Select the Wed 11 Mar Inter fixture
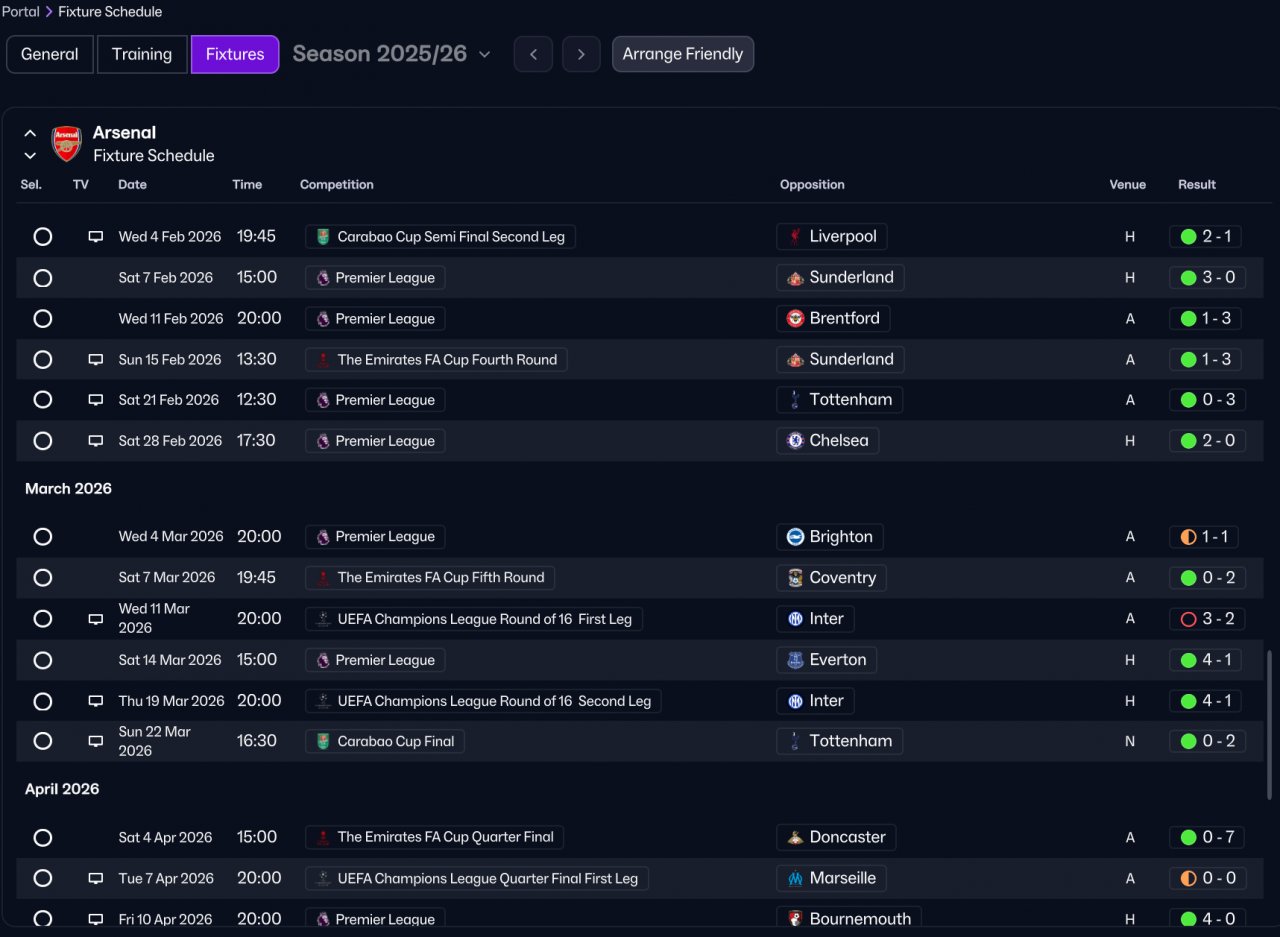Image resolution: width=1280 pixels, height=937 pixels. pos(42,619)
